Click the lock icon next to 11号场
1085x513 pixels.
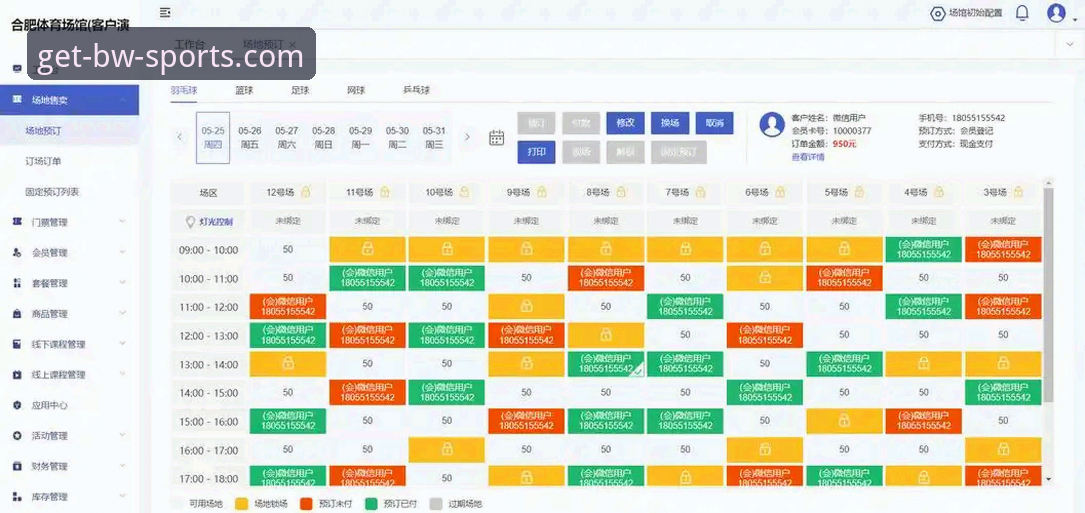(x=385, y=192)
